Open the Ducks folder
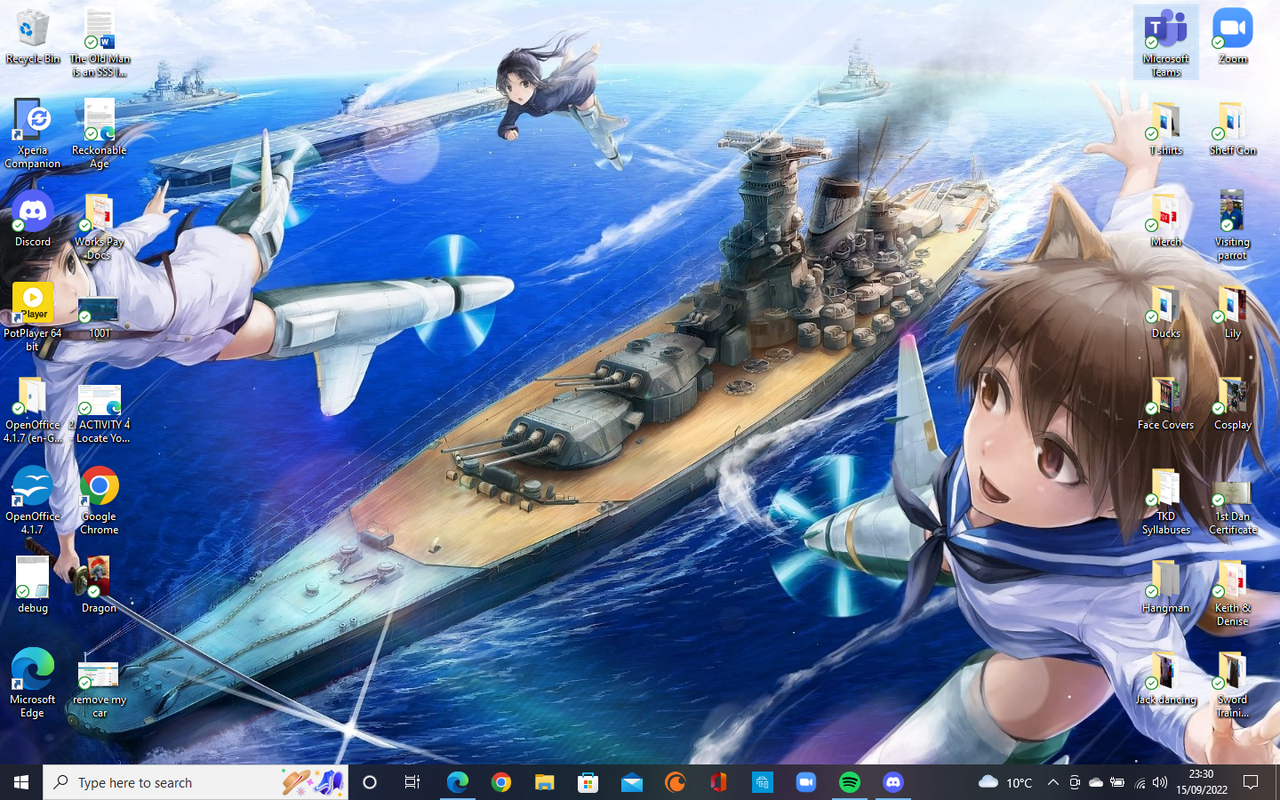This screenshot has height=800, width=1280. click(x=1166, y=311)
